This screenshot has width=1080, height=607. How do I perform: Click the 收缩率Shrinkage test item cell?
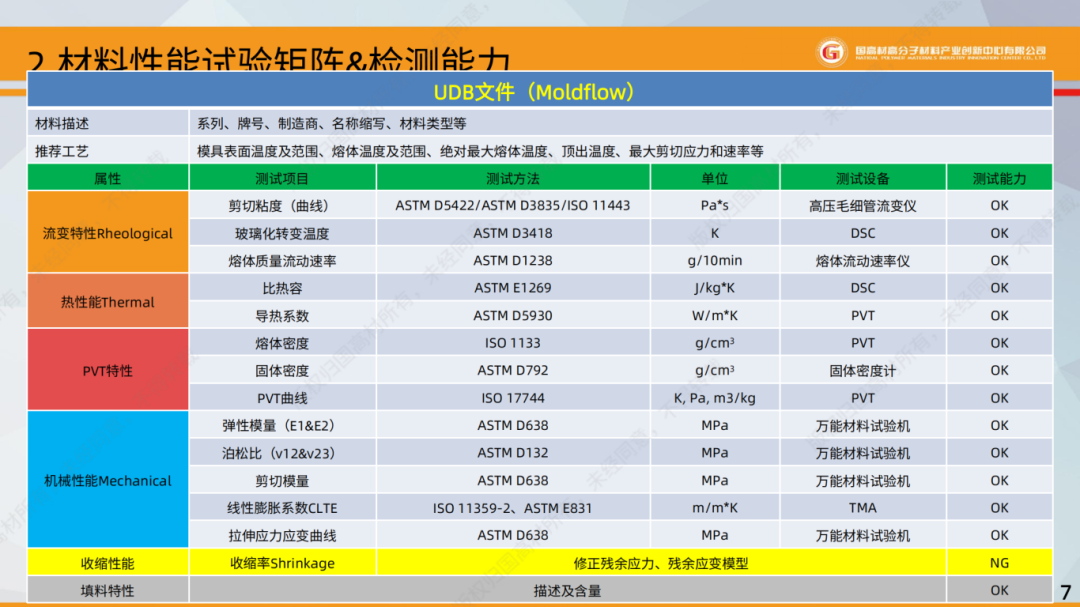coord(283,562)
